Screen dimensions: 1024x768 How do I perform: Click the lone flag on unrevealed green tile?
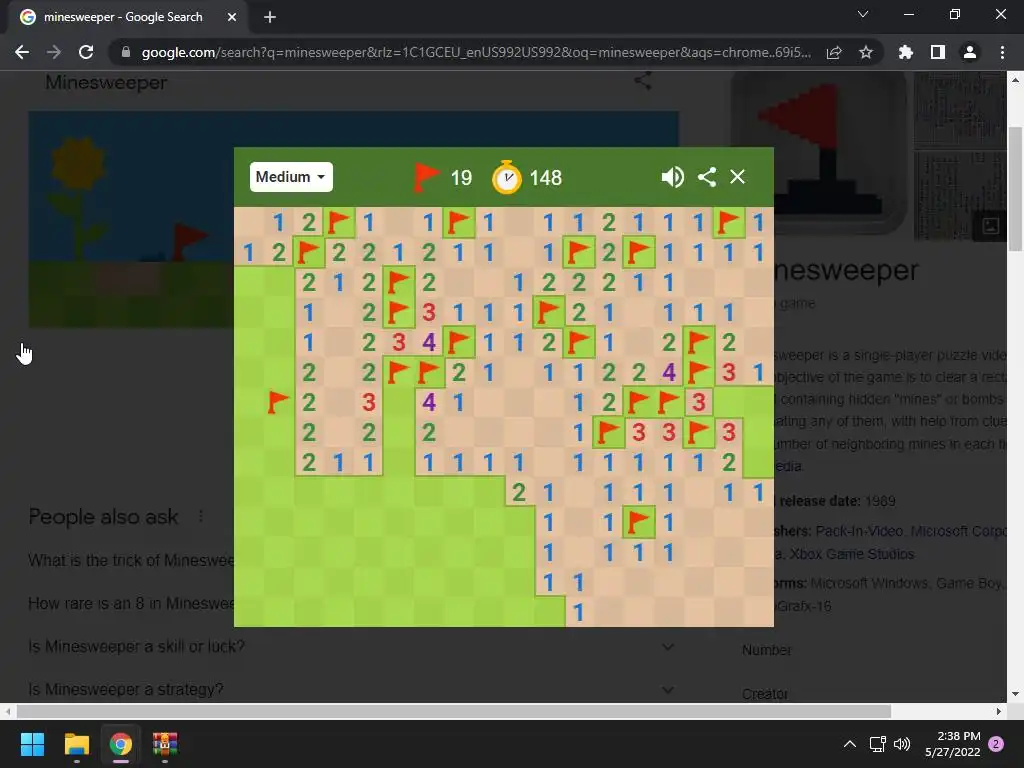point(278,402)
